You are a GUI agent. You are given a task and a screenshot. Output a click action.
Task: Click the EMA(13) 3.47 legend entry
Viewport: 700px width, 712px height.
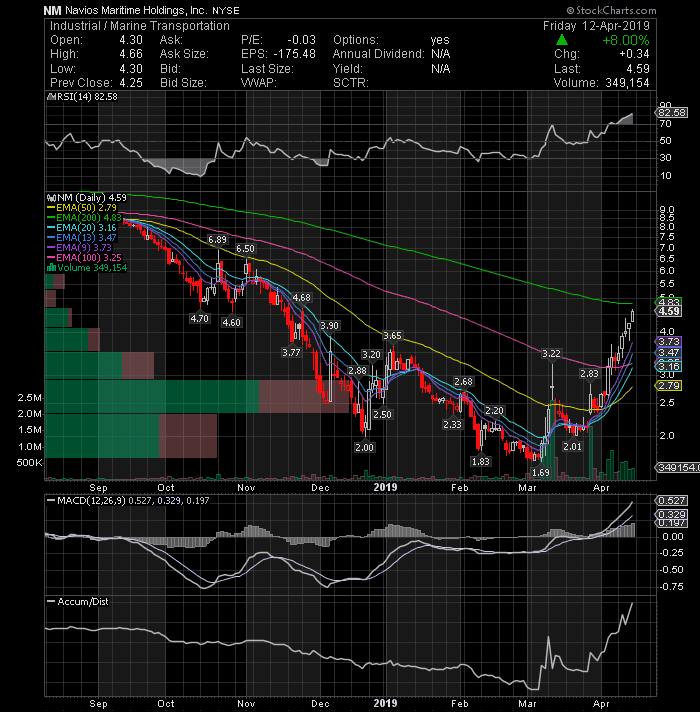82,237
